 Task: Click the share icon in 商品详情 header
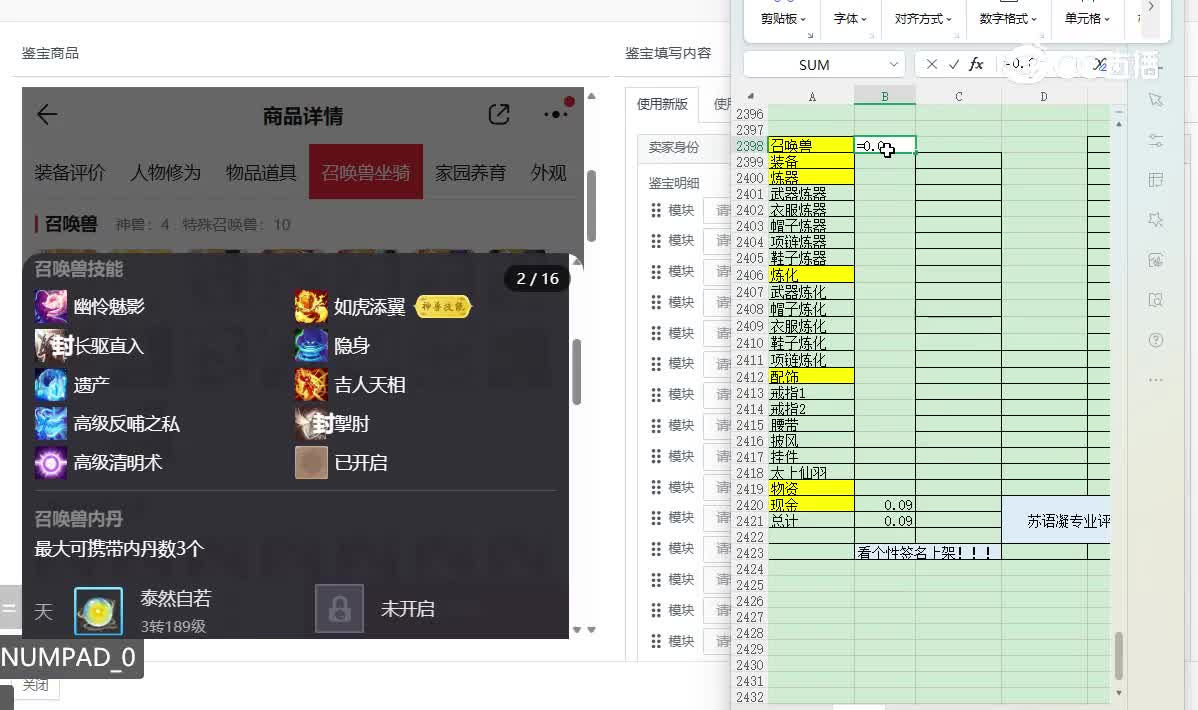499,115
